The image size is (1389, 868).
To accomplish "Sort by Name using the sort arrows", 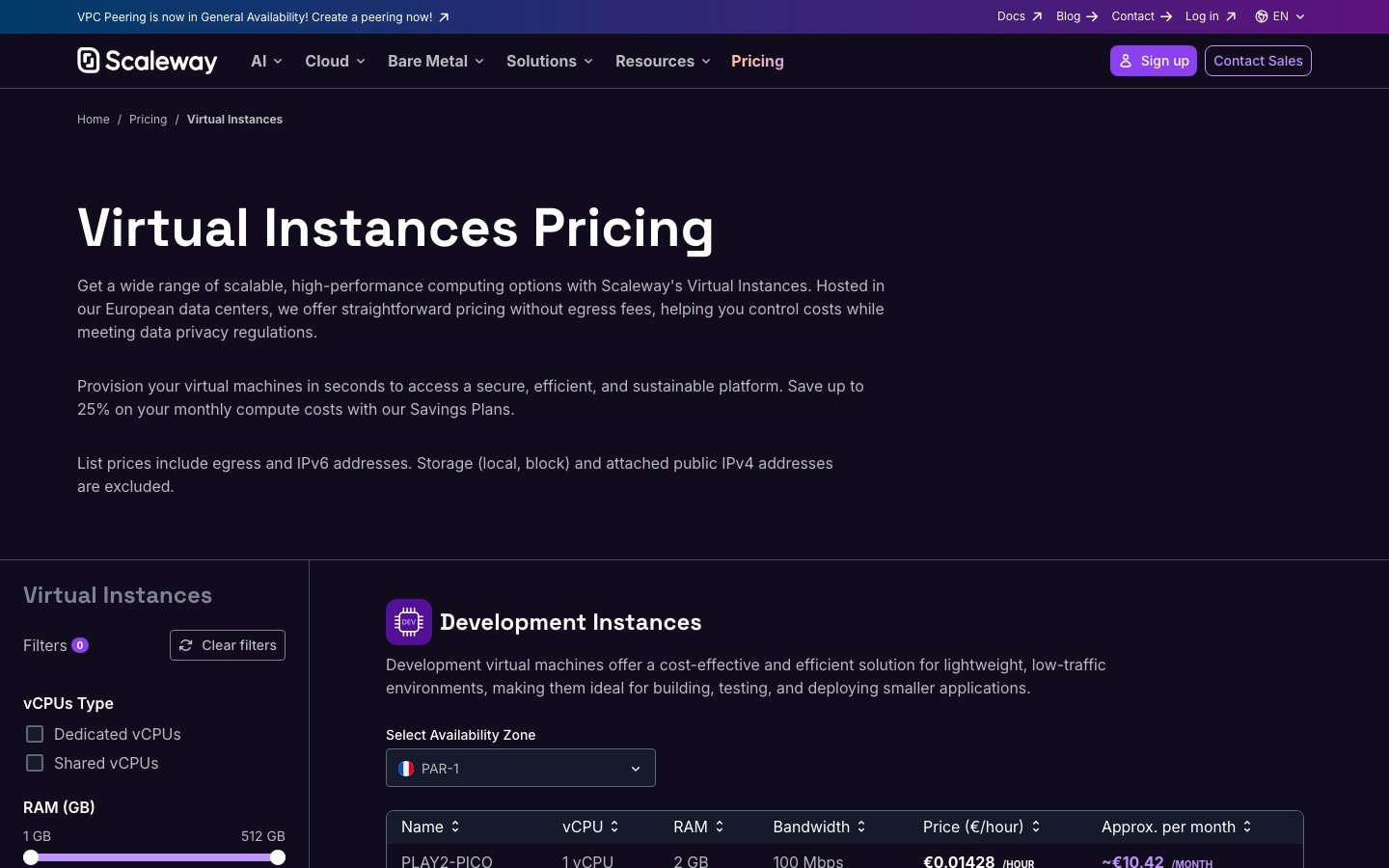I will click(x=455, y=827).
